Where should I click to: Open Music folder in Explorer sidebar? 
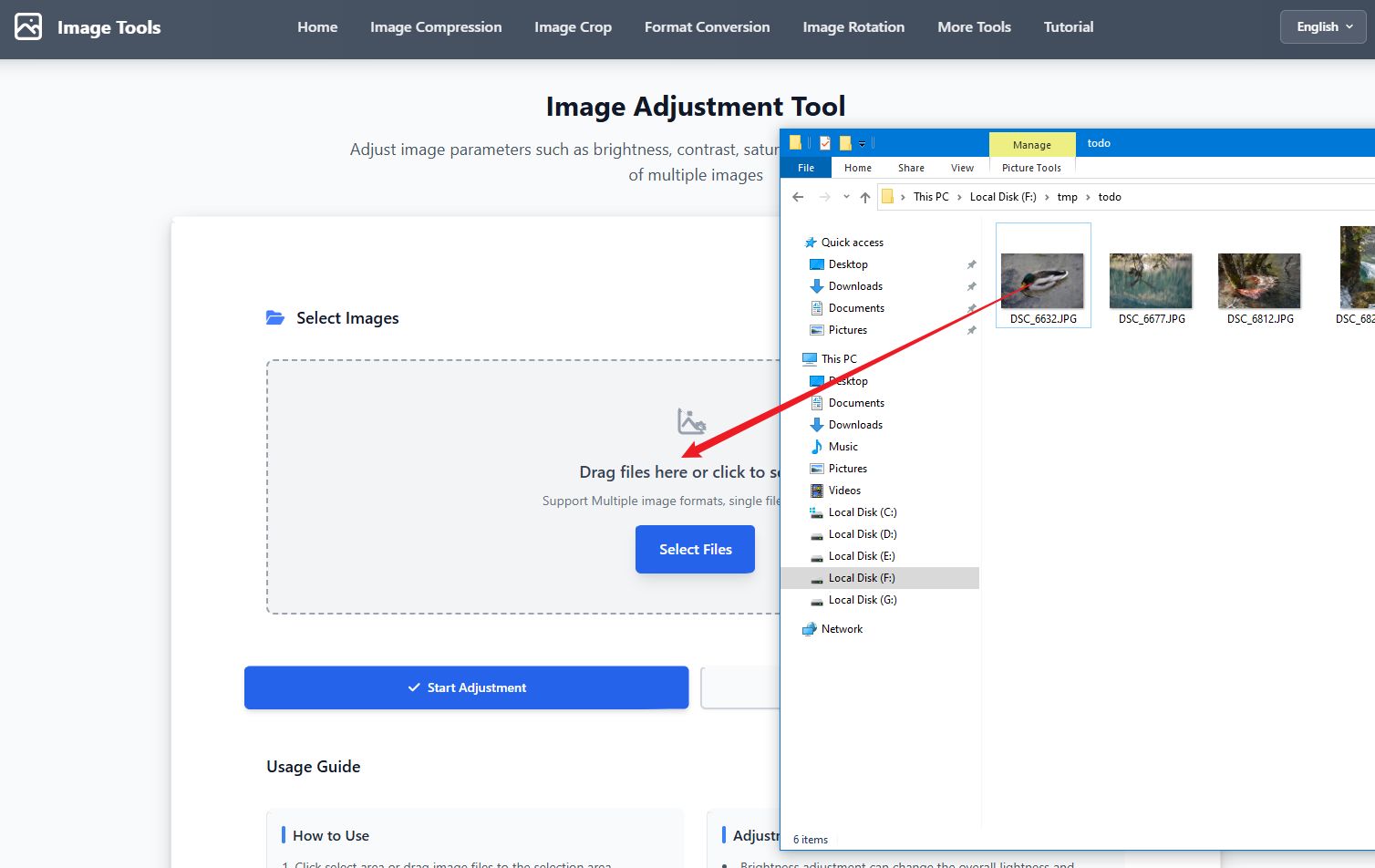click(x=834, y=447)
